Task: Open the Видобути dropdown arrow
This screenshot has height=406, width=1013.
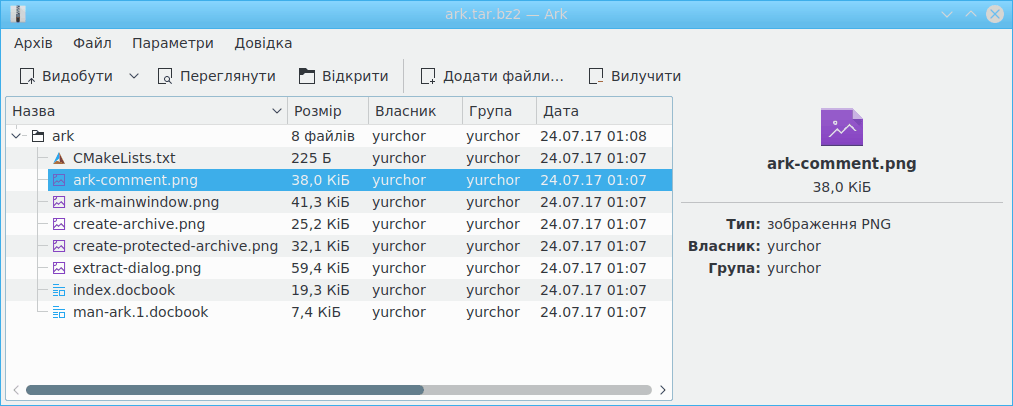Action: tap(135, 76)
